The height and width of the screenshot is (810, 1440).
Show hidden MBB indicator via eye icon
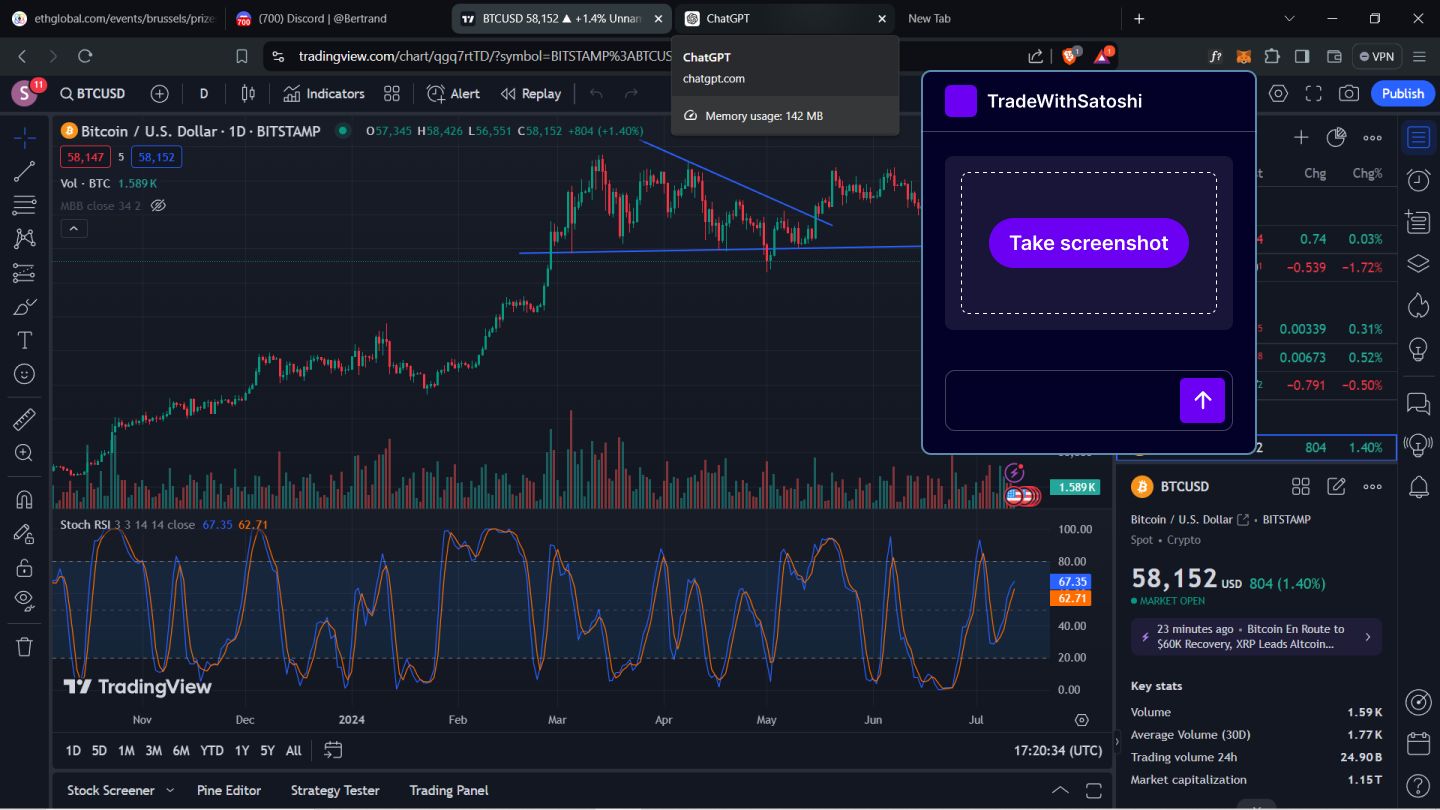[x=157, y=206]
